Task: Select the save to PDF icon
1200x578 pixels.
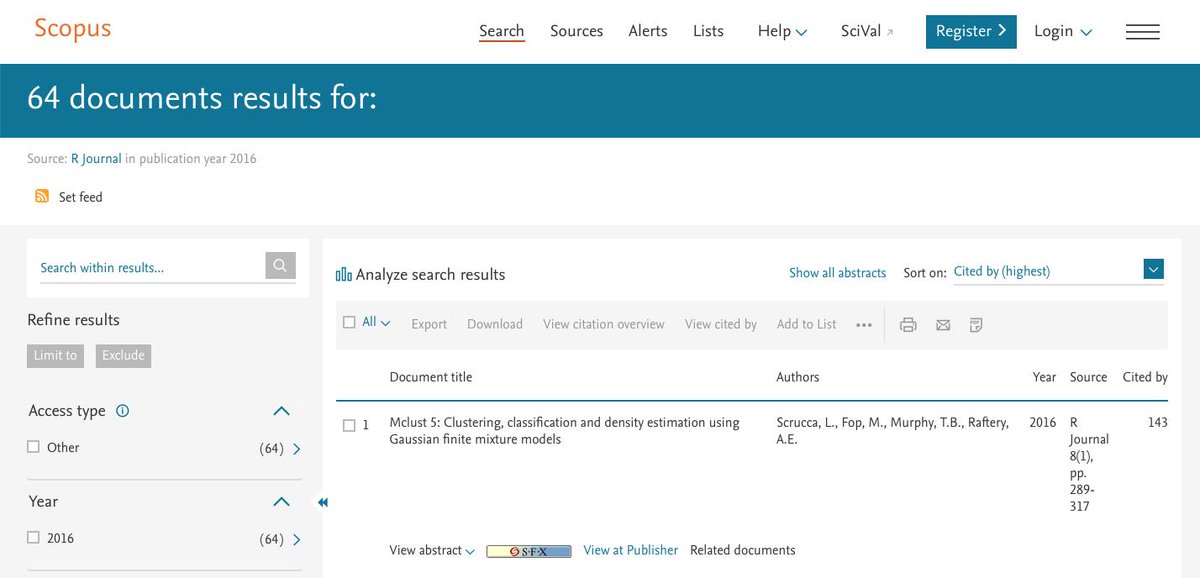Action: pyautogui.click(x=976, y=324)
